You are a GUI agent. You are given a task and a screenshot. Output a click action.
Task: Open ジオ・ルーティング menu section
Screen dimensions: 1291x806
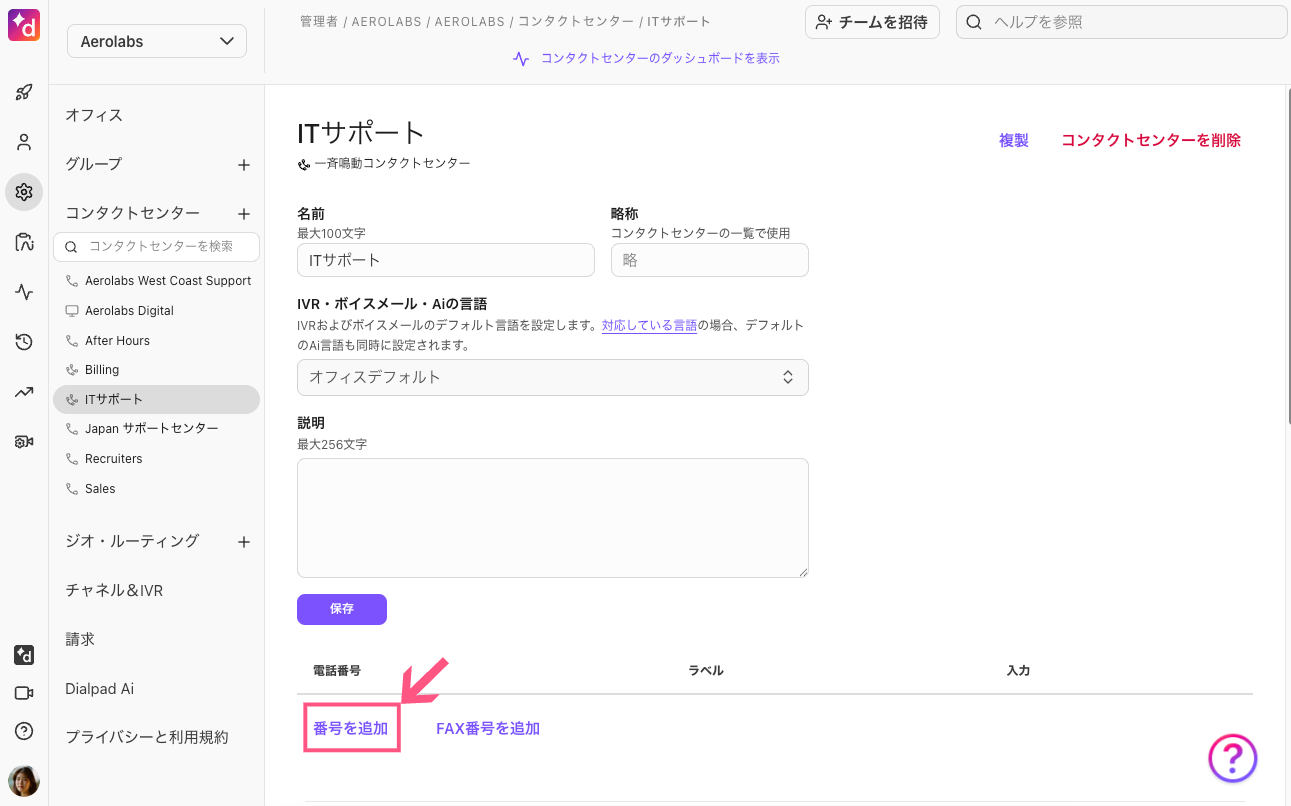[132, 541]
